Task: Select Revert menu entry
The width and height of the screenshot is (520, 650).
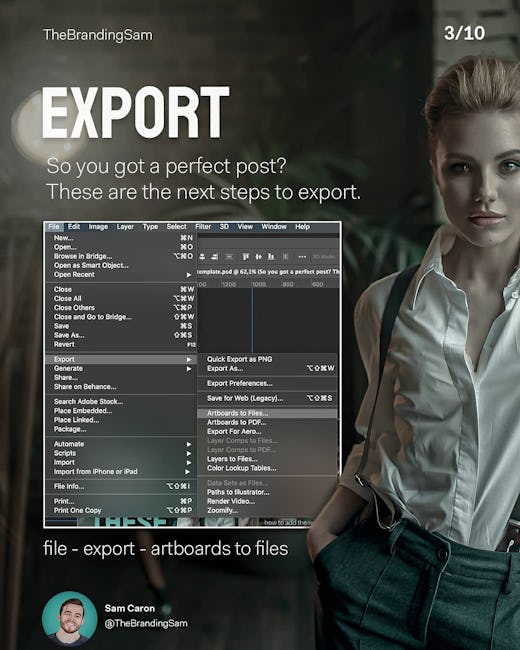Action: (x=120, y=344)
